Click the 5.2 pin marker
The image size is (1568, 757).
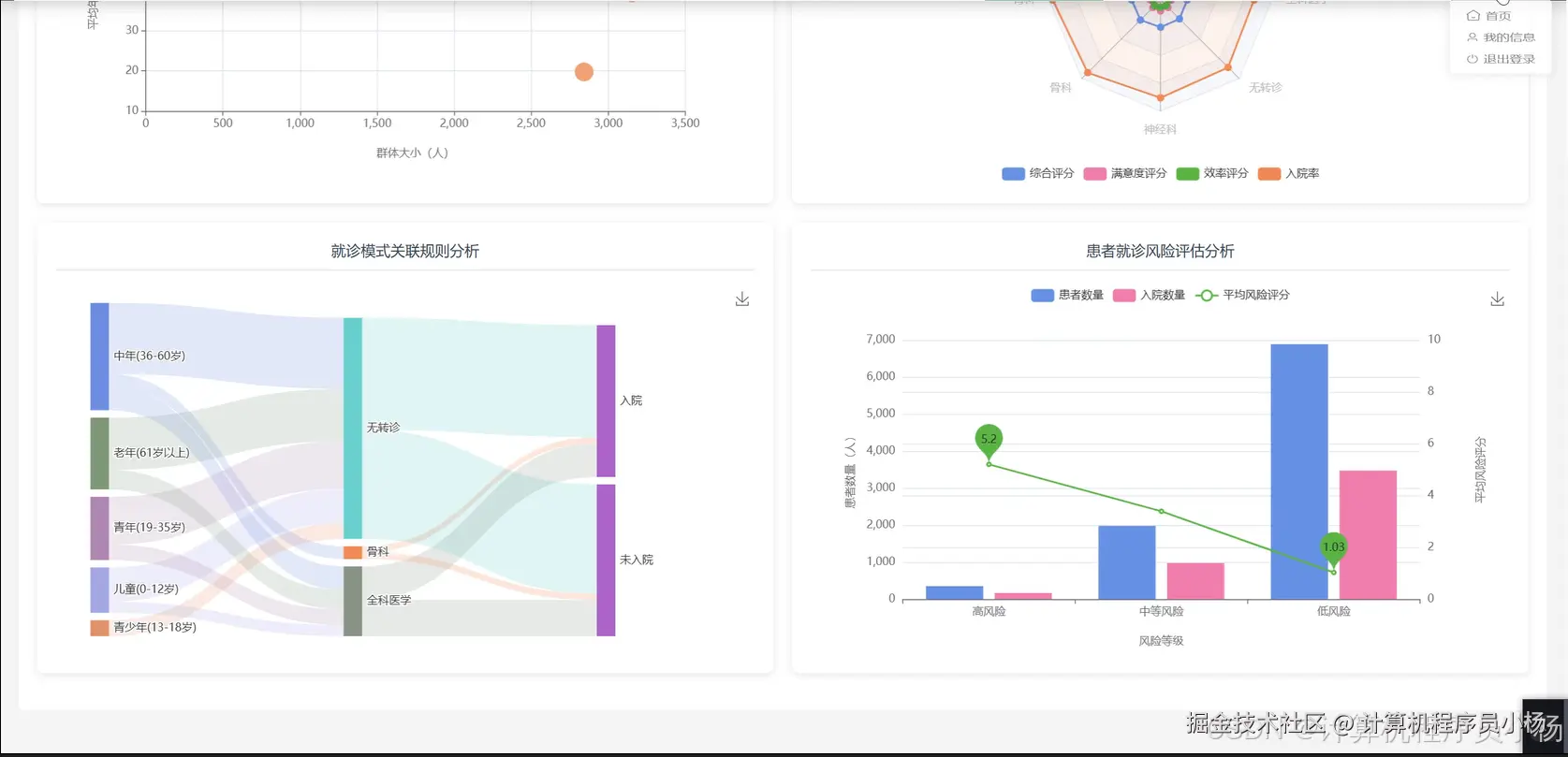click(x=989, y=440)
